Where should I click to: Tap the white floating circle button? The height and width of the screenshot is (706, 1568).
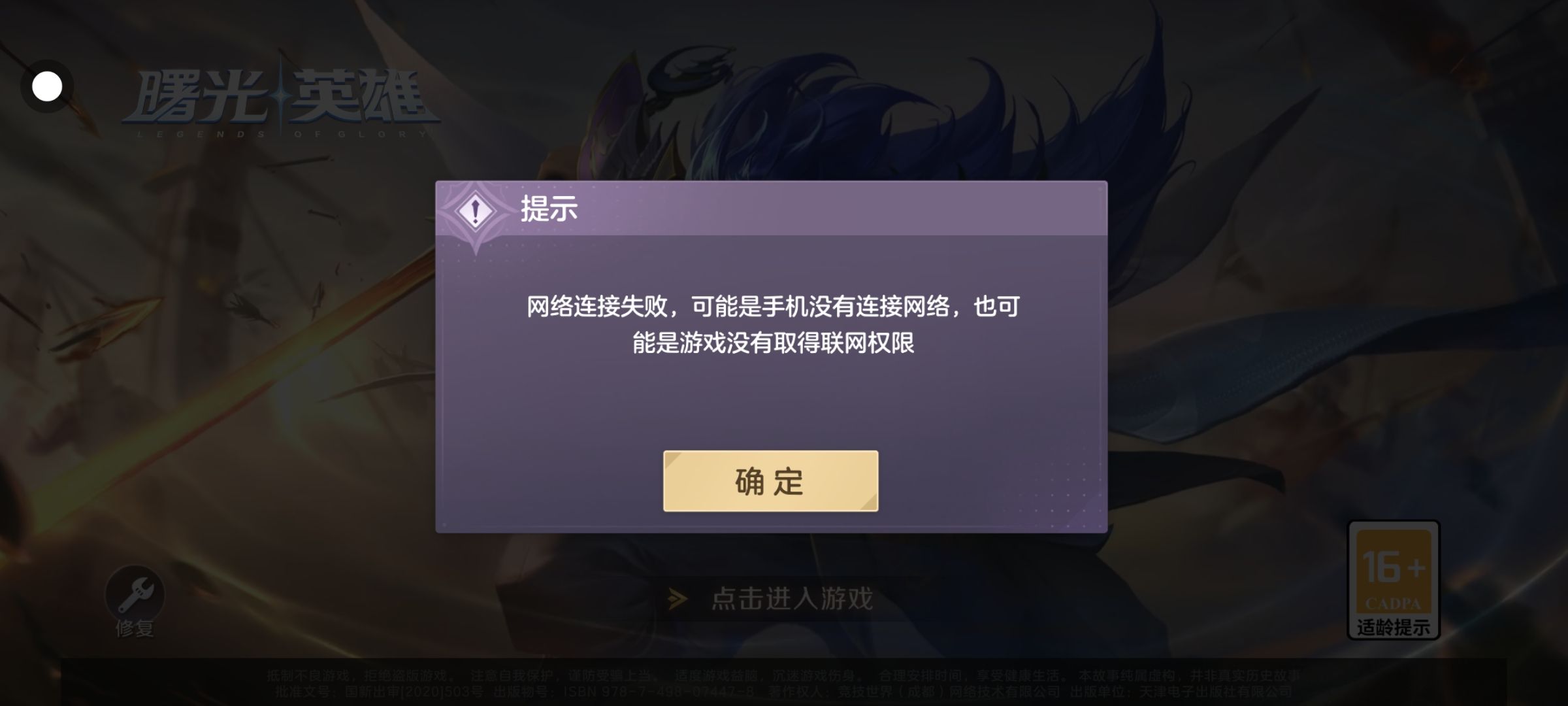(x=47, y=86)
